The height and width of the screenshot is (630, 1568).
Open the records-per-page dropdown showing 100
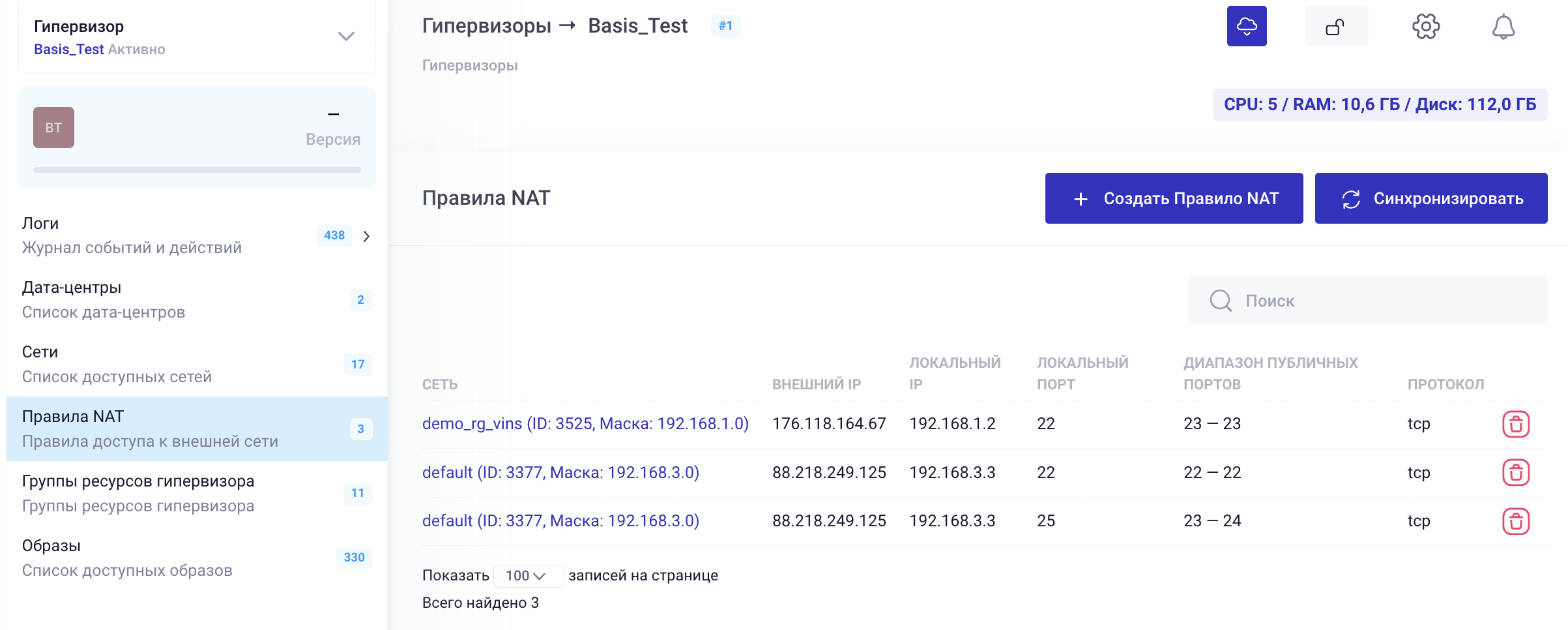528,575
